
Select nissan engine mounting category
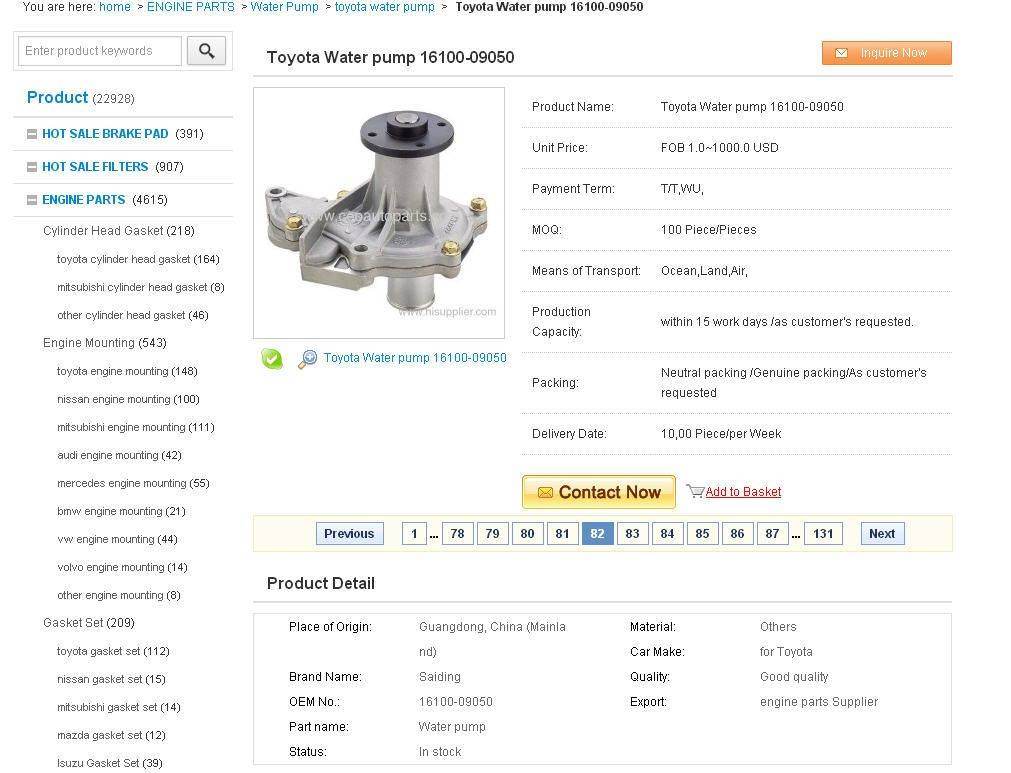128,399
